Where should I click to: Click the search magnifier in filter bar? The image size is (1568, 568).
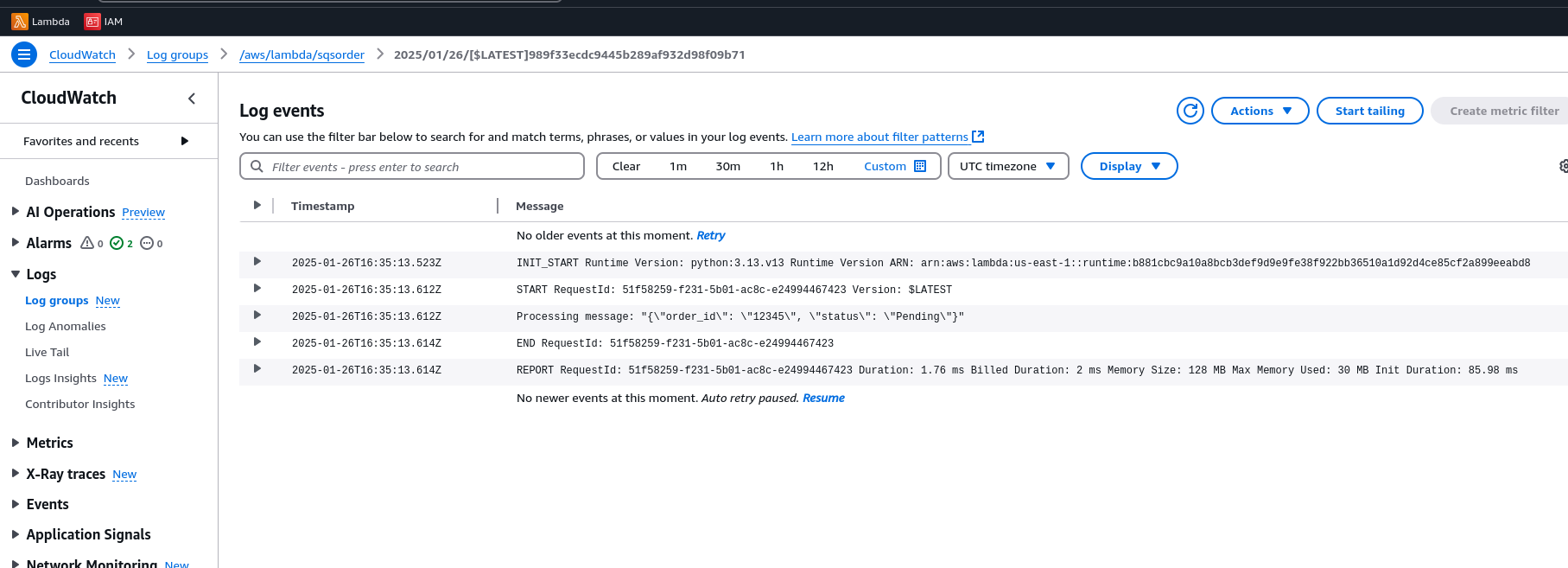pyautogui.click(x=257, y=166)
